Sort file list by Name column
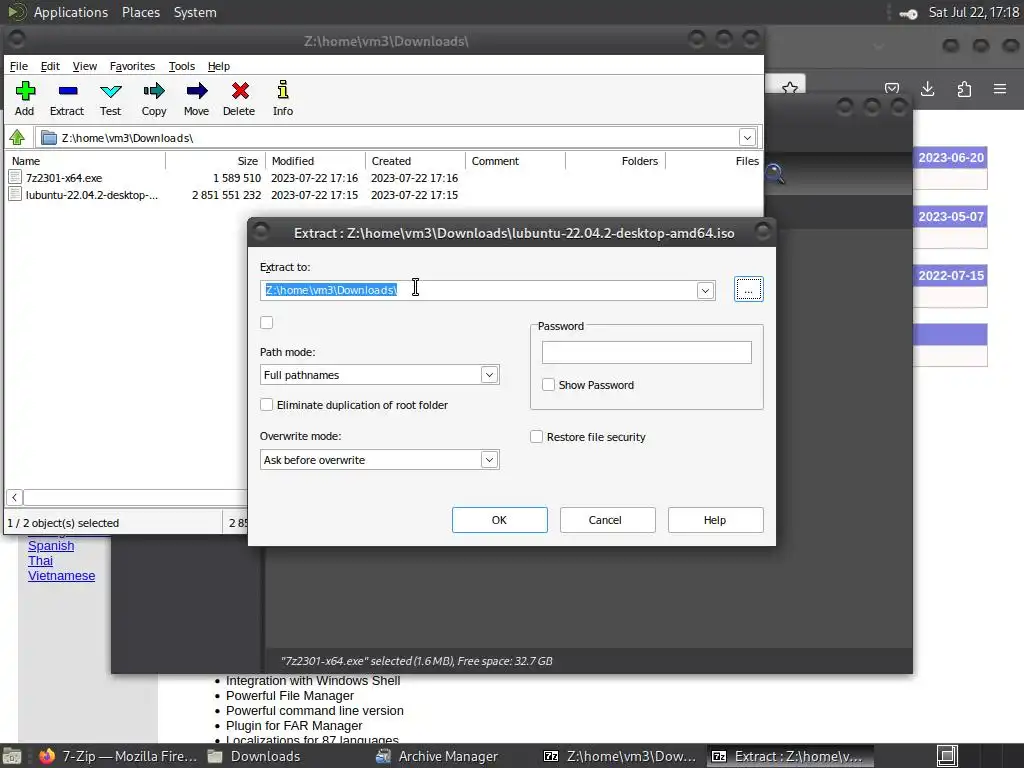Viewport: 1024px width, 768px height. (86, 161)
